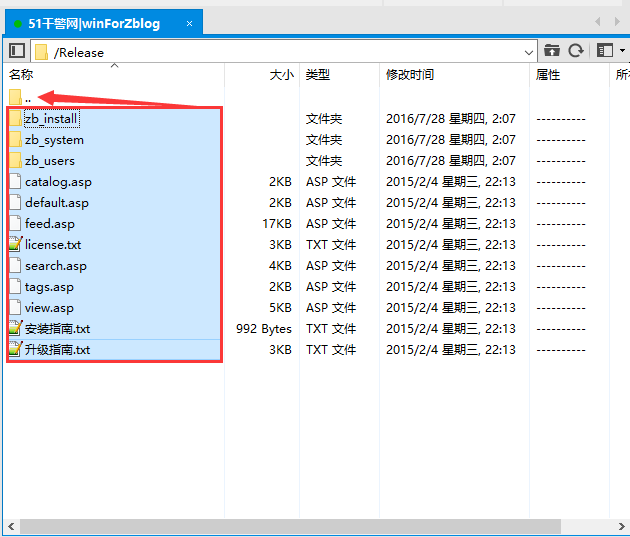Viewport: 630px width, 537px height.
Task: Select the zb_system folder icon
Action: coord(15,139)
